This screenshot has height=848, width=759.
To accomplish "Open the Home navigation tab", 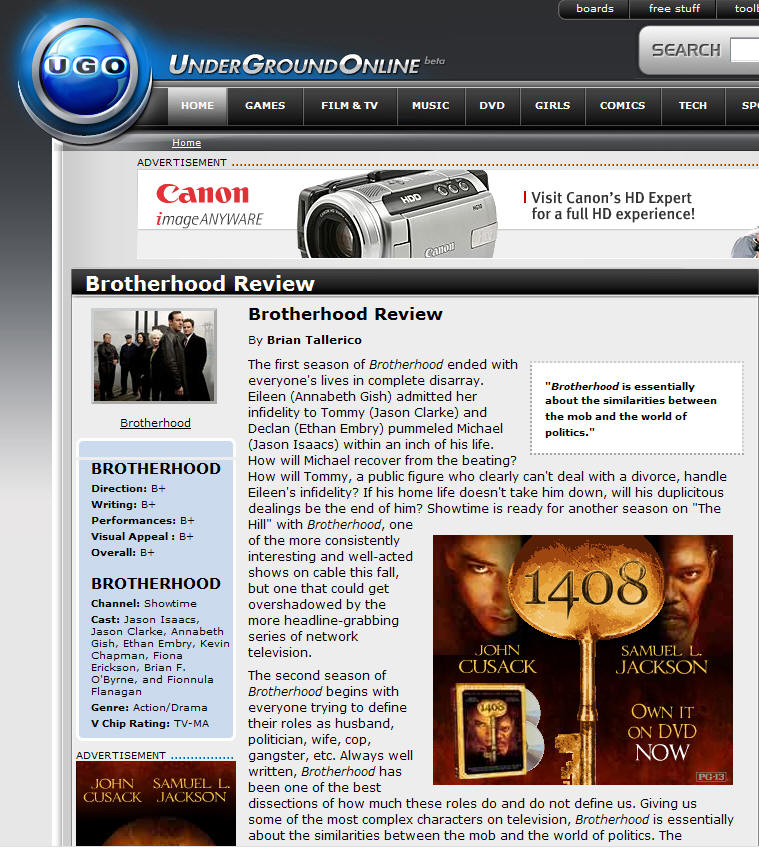I will point(197,105).
